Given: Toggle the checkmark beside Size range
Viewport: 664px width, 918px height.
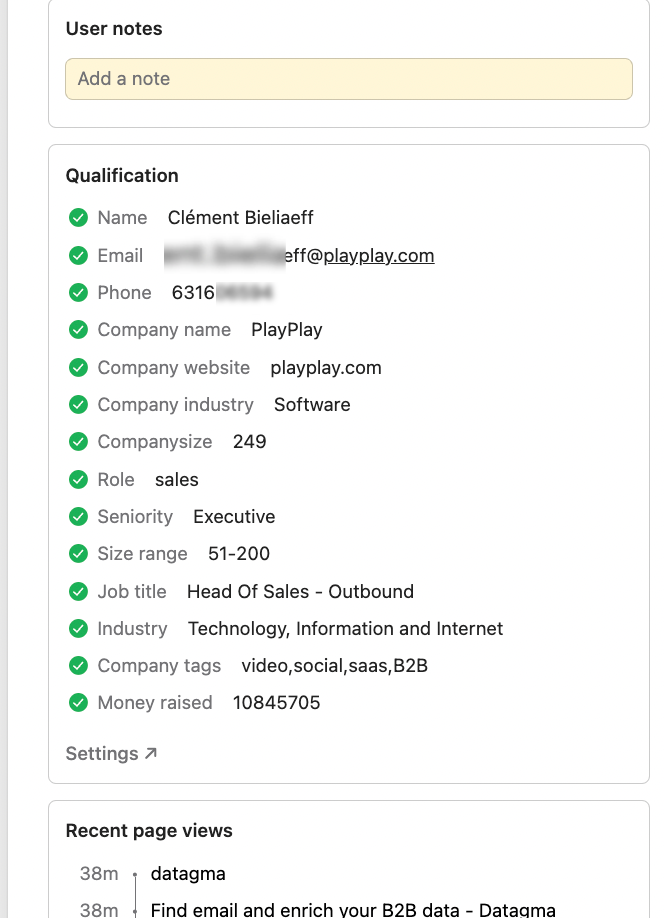Looking at the screenshot, I should tap(79, 553).
